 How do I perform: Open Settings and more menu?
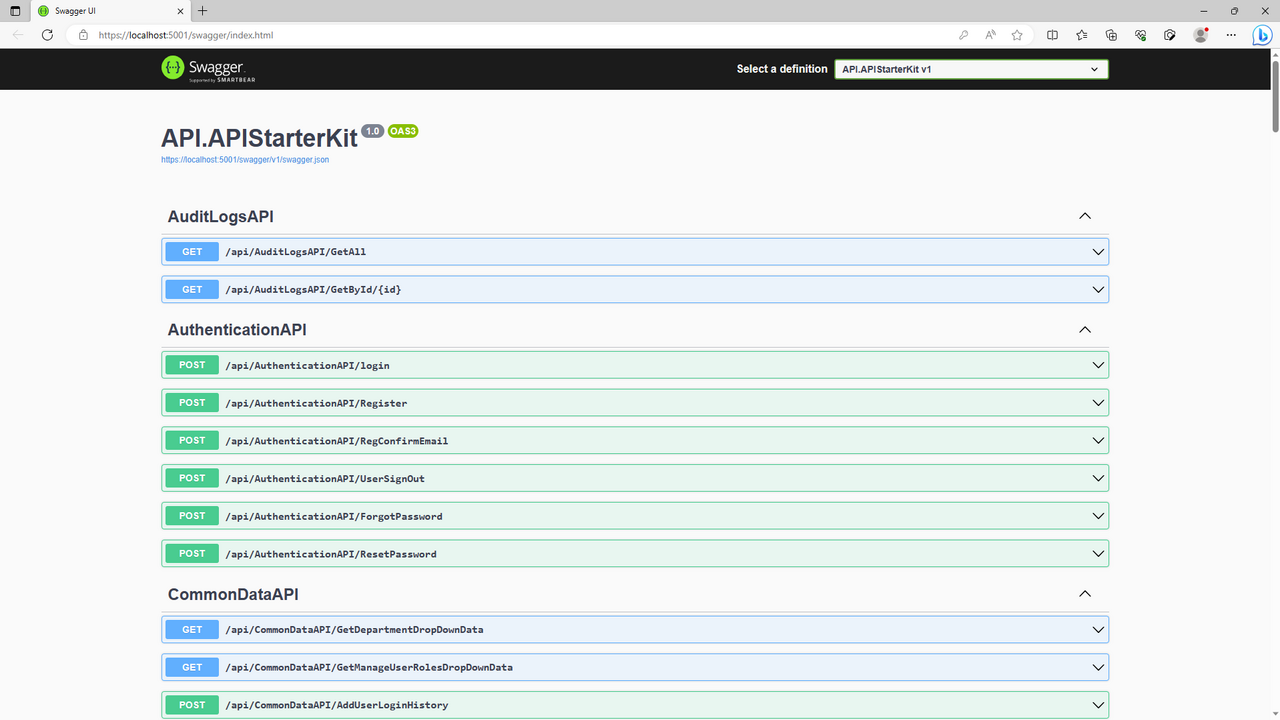coord(1230,35)
